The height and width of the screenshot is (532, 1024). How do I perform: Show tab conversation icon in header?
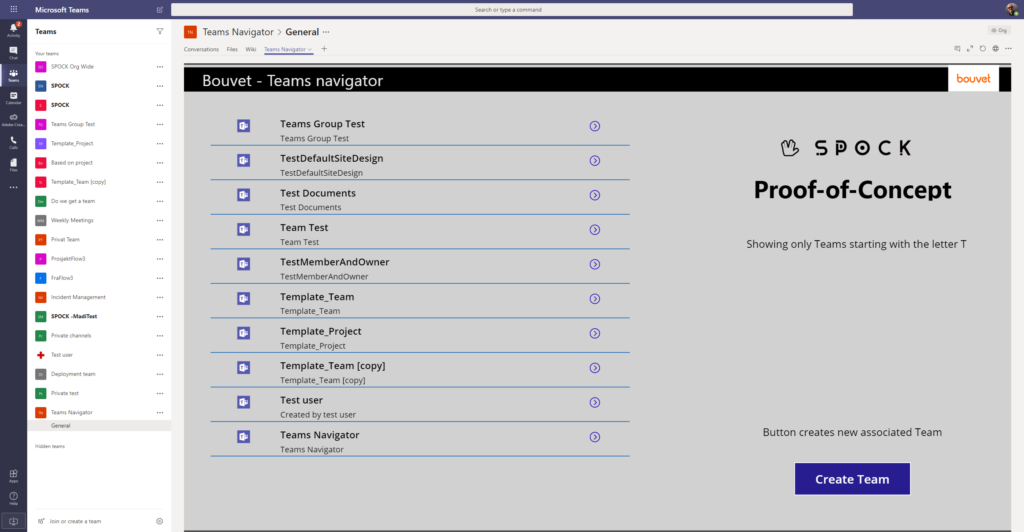coord(957,49)
